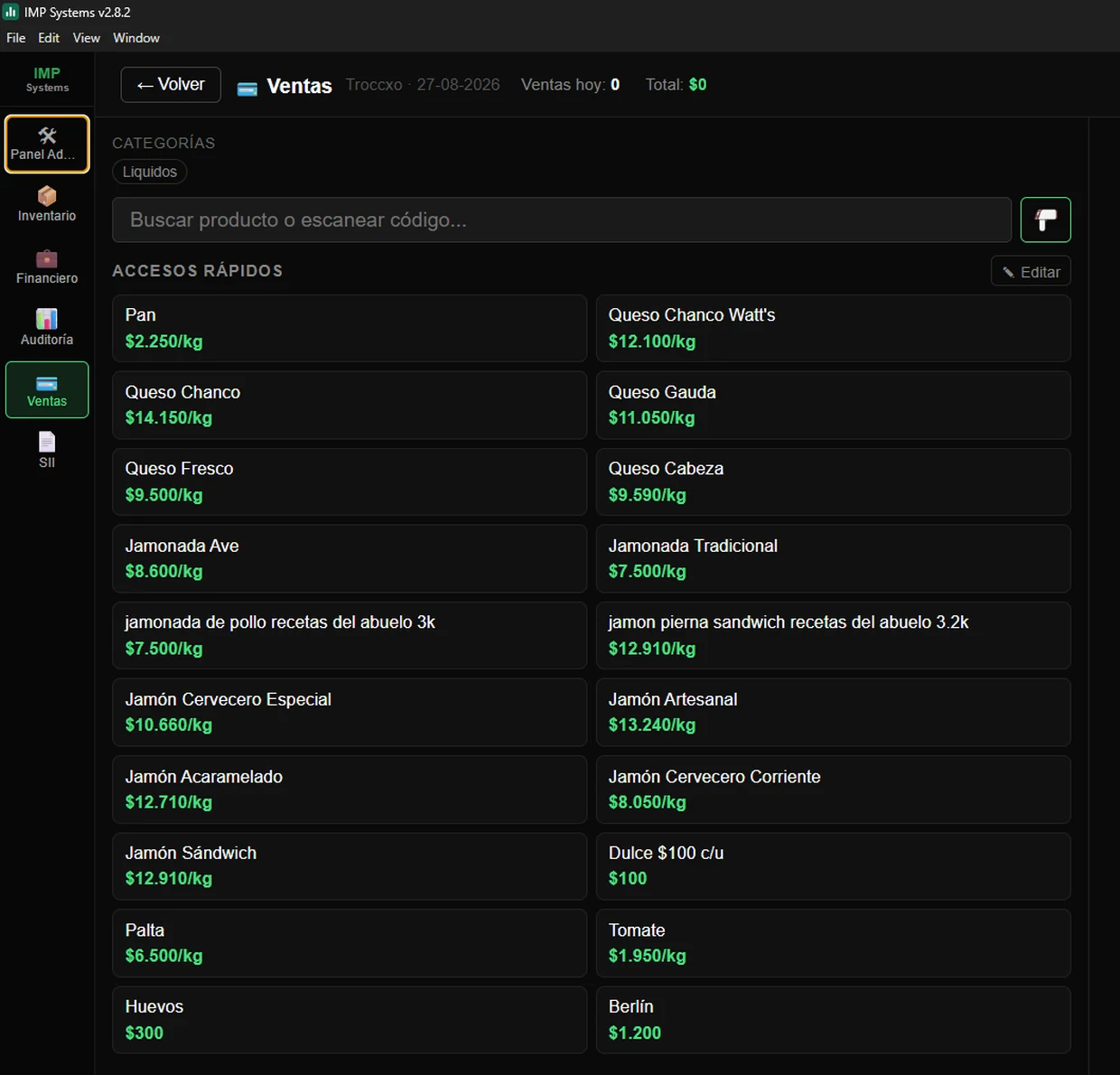
Task: Add Jamón Cervecero Especial to the sale
Action: [x=350, y=712]
